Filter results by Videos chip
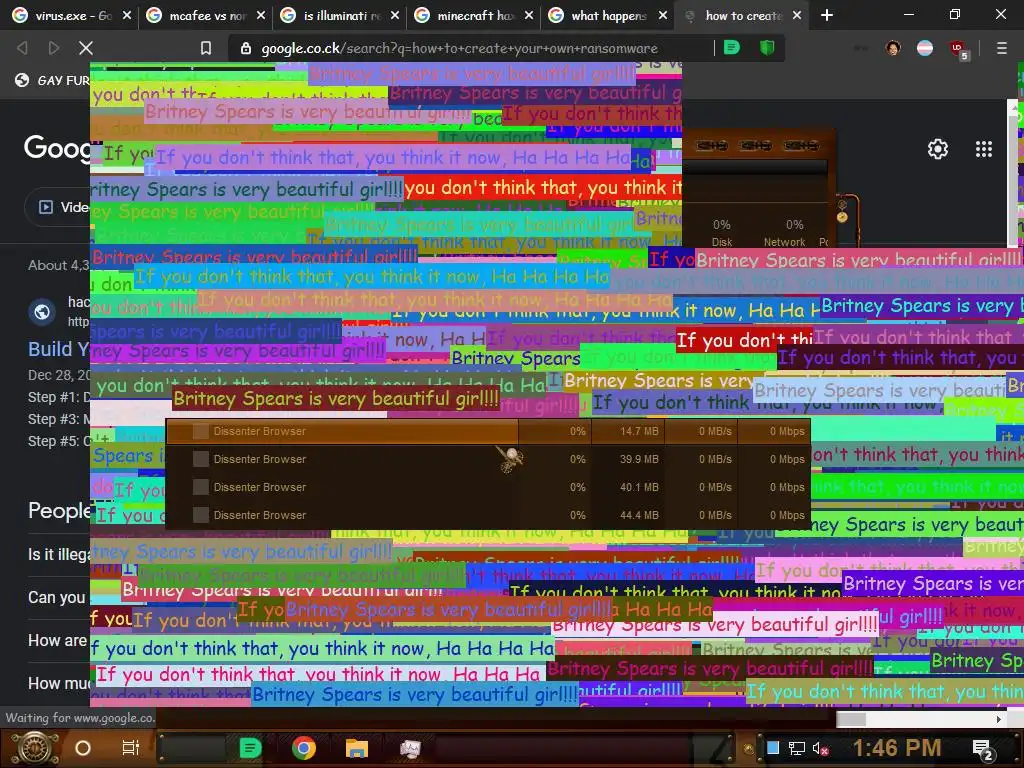 (59, 207)
